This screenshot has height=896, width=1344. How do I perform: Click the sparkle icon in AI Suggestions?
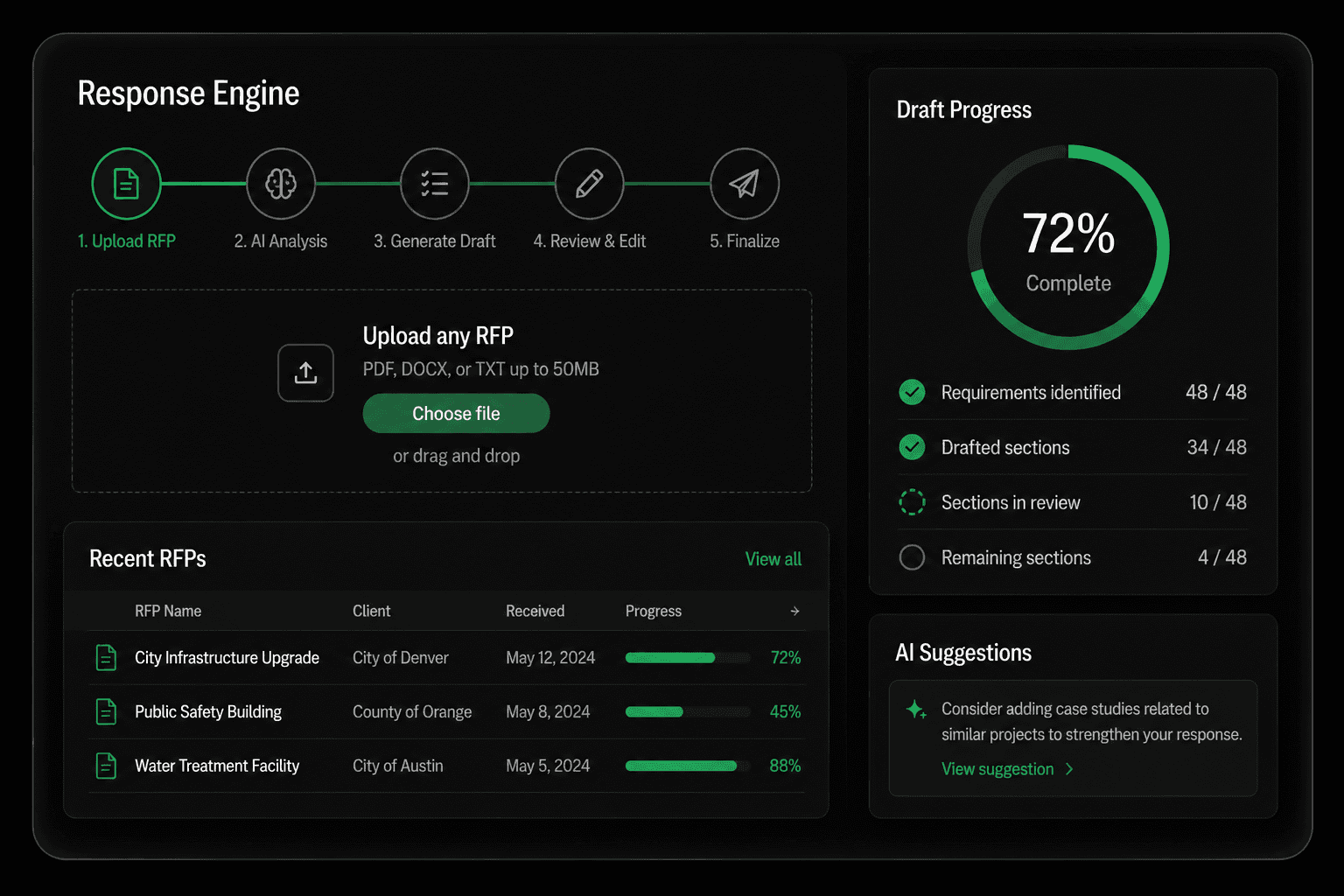(916, 710)
